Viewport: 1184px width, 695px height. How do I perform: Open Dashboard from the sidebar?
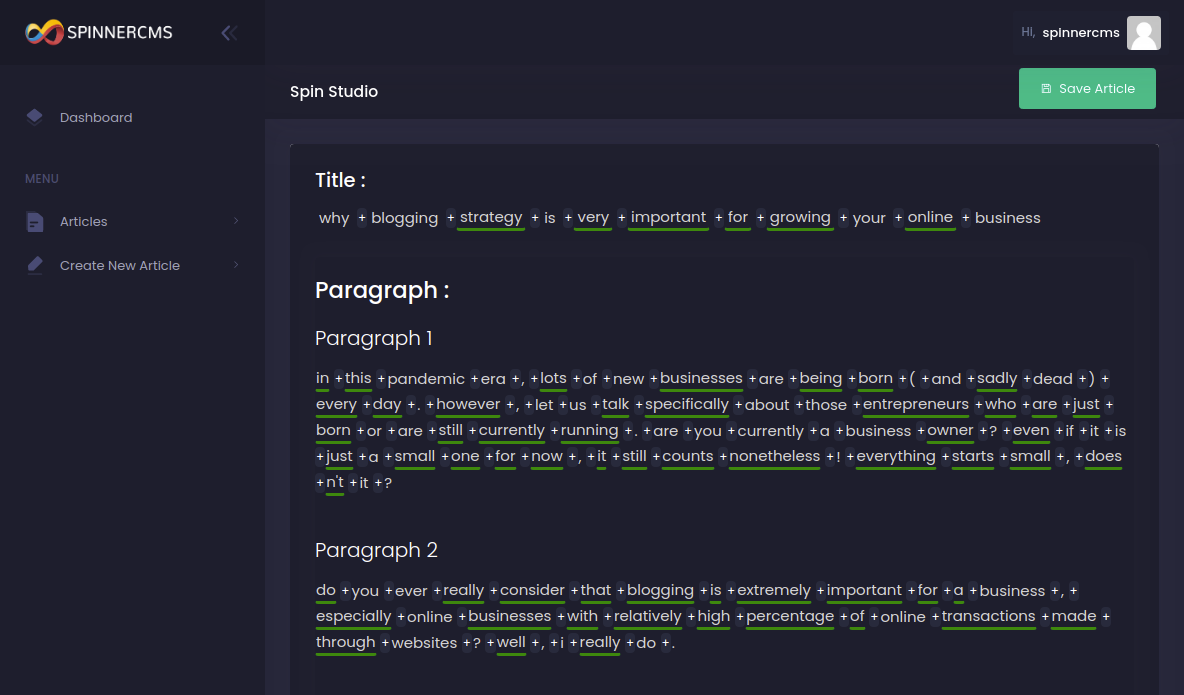click(96, 118)
